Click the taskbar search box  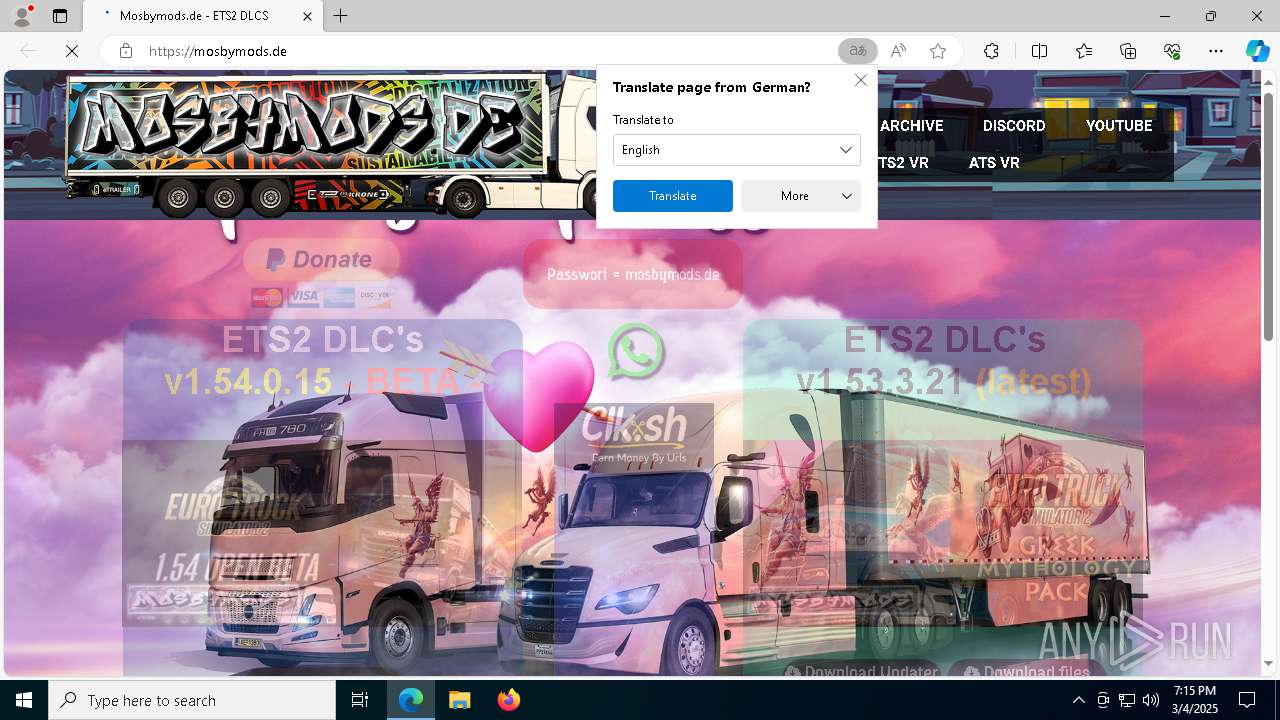tap(192, 700)
